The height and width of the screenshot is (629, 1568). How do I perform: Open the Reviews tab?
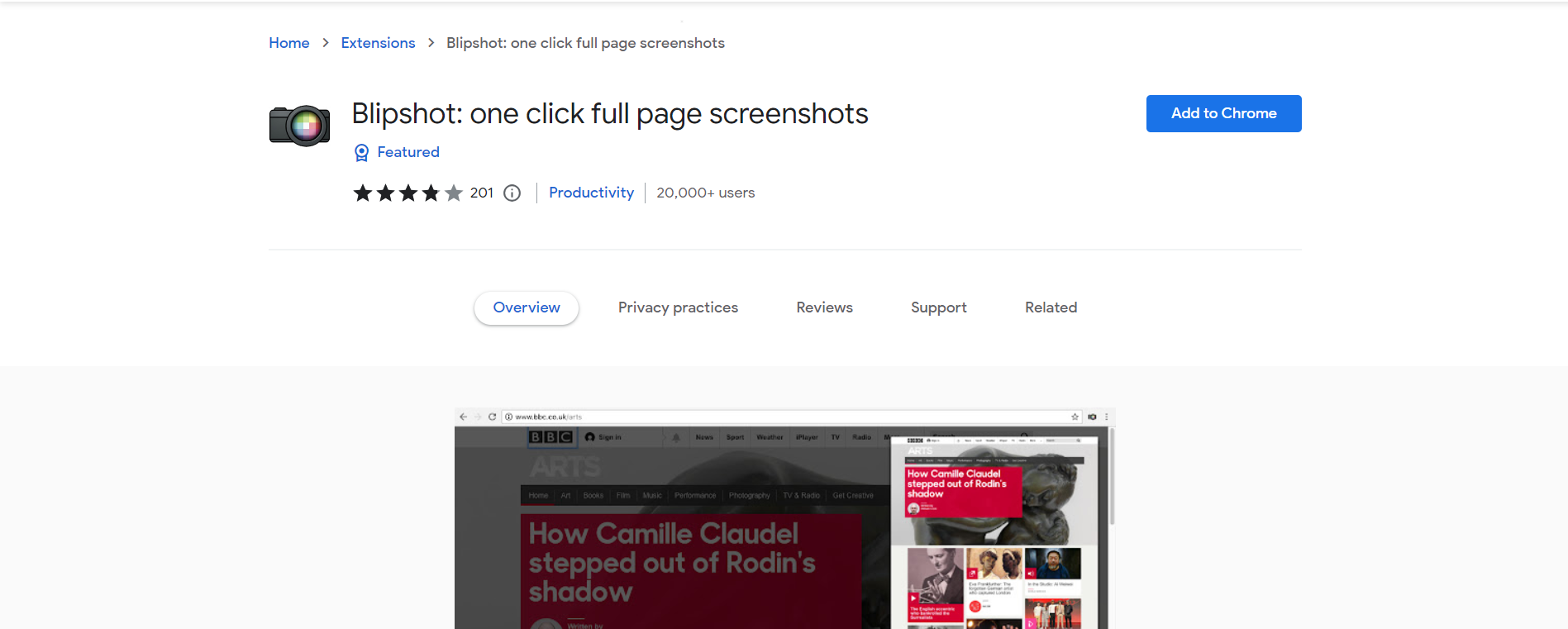click(x=824, y=307)
